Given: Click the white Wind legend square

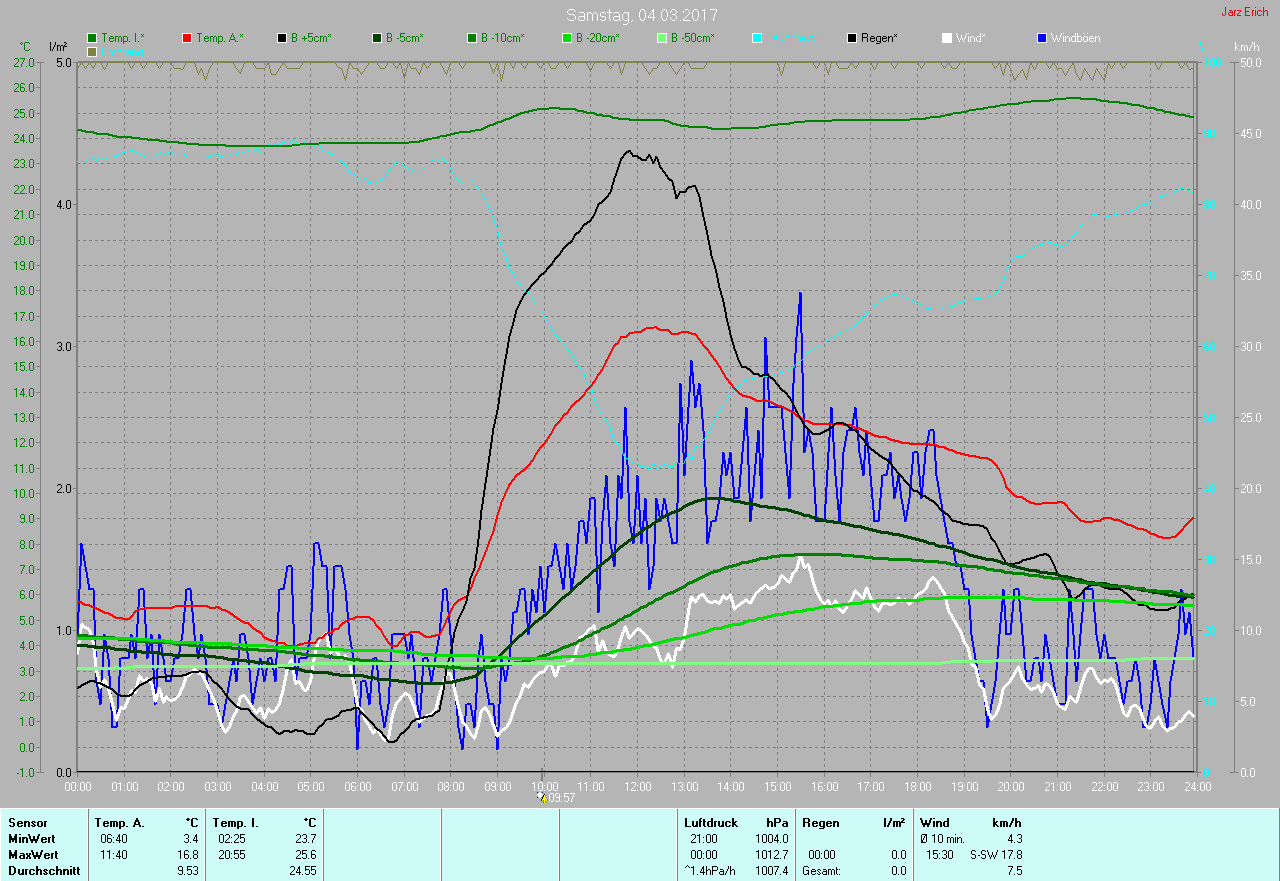Looking at the screenshot, I should point(947,38).
